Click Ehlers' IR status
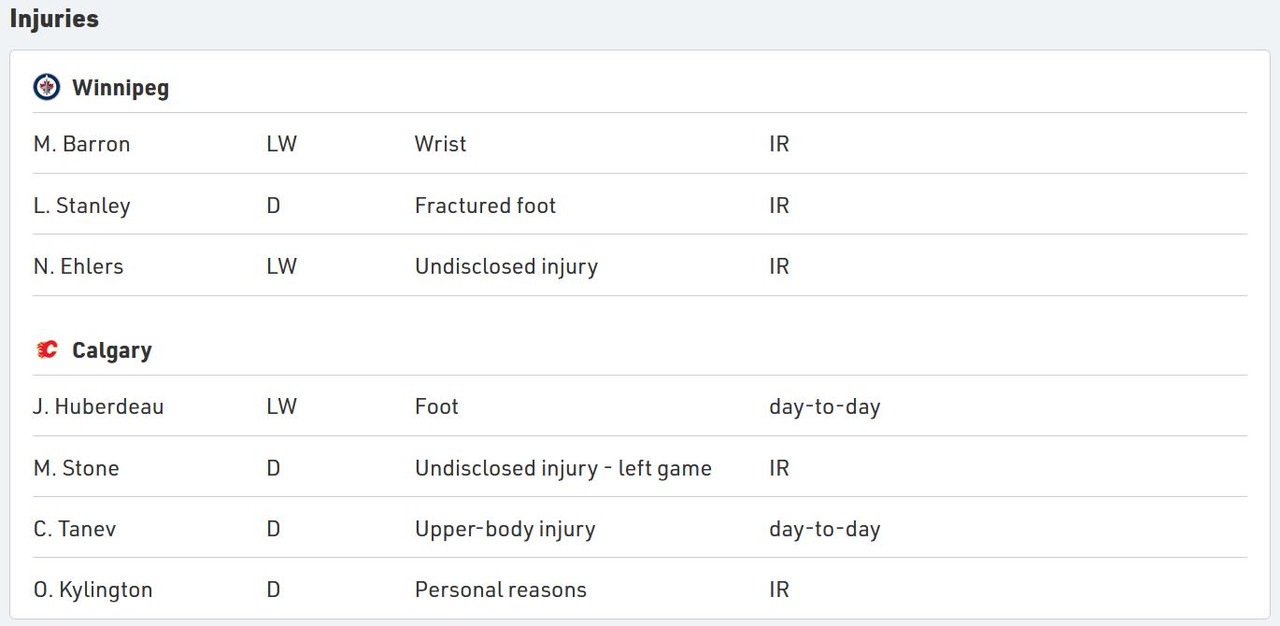 point(779,267)
